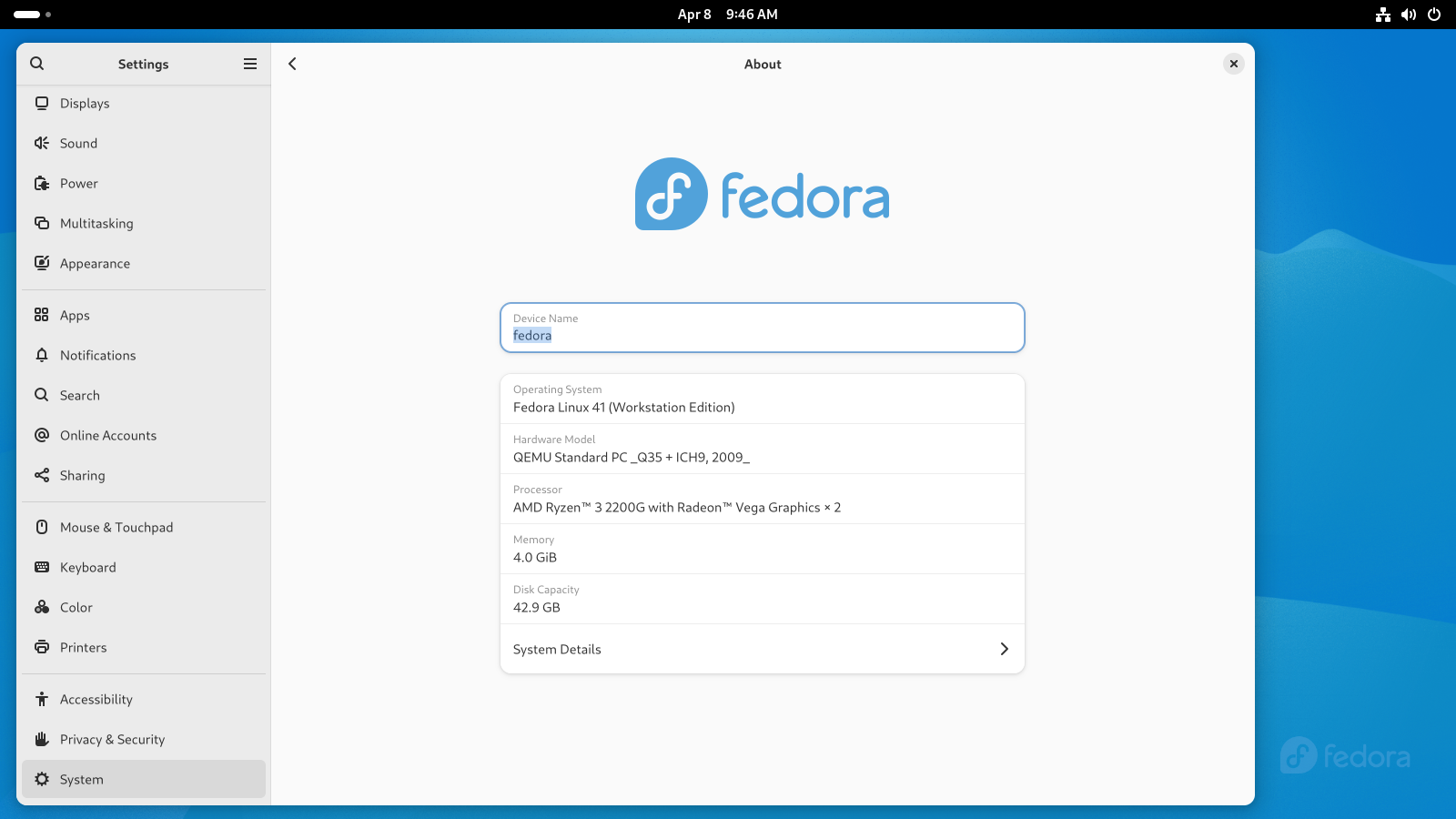Screen dimensions: 1456x819
Task: Click the Notifications bell icon
Action: (x=42, y=355)
